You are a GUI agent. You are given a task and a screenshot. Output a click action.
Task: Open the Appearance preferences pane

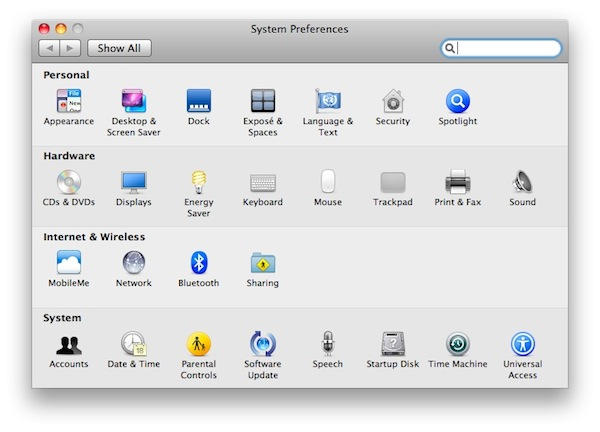pos(69,101)
